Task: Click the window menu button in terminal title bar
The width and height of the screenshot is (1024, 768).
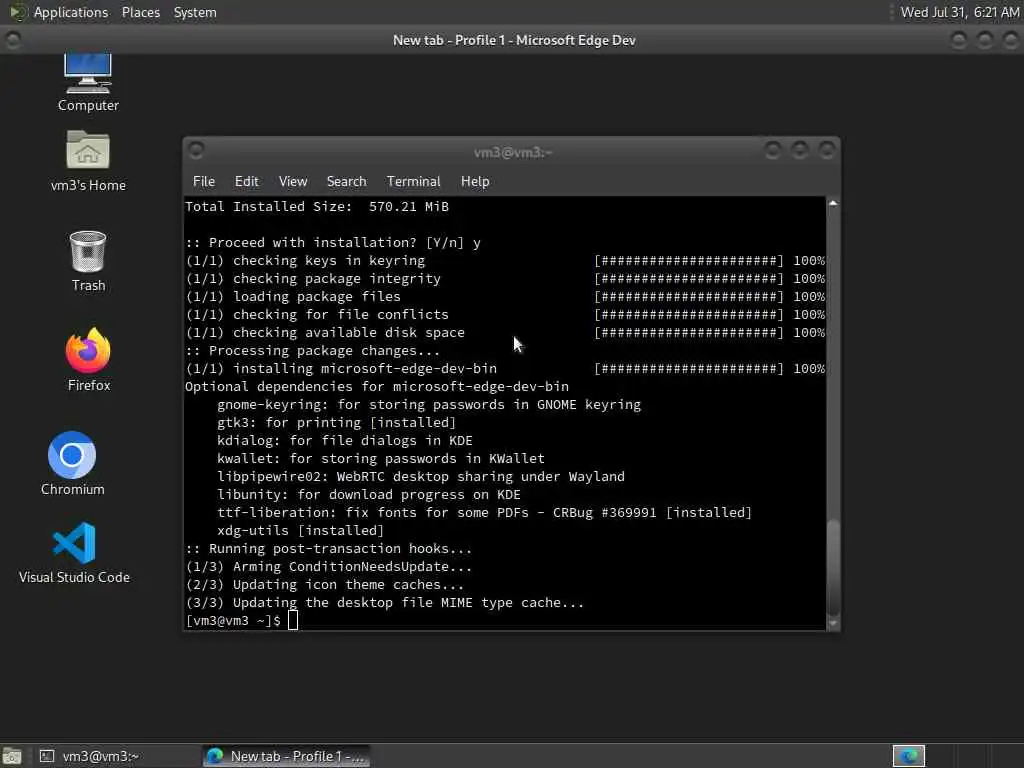Action: tap(196, 150)
